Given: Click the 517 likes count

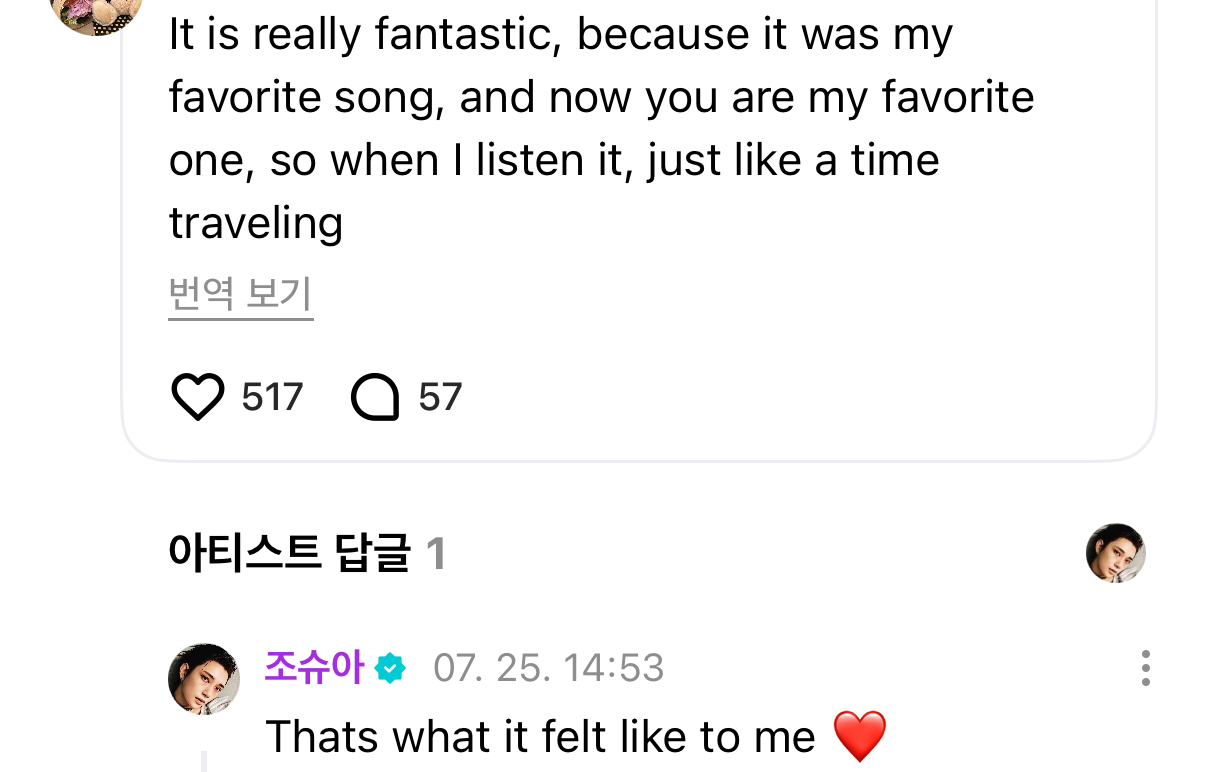Looking at the screenshot, I should pos(272,398).
